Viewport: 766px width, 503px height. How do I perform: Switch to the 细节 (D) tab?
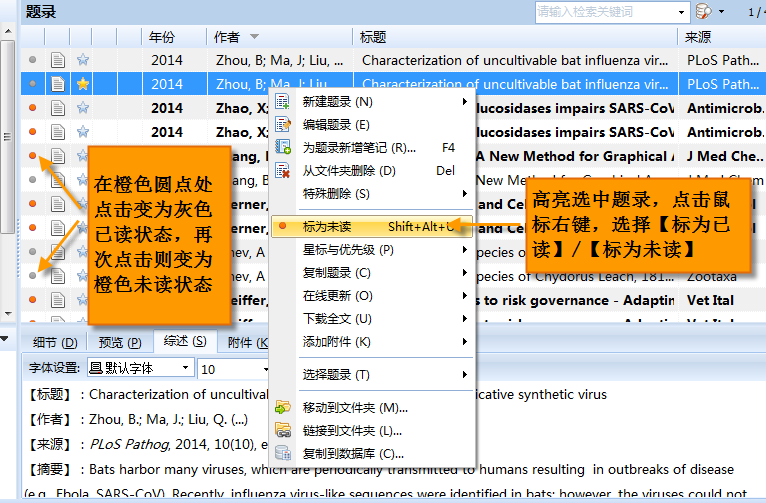tap(55, 342)
